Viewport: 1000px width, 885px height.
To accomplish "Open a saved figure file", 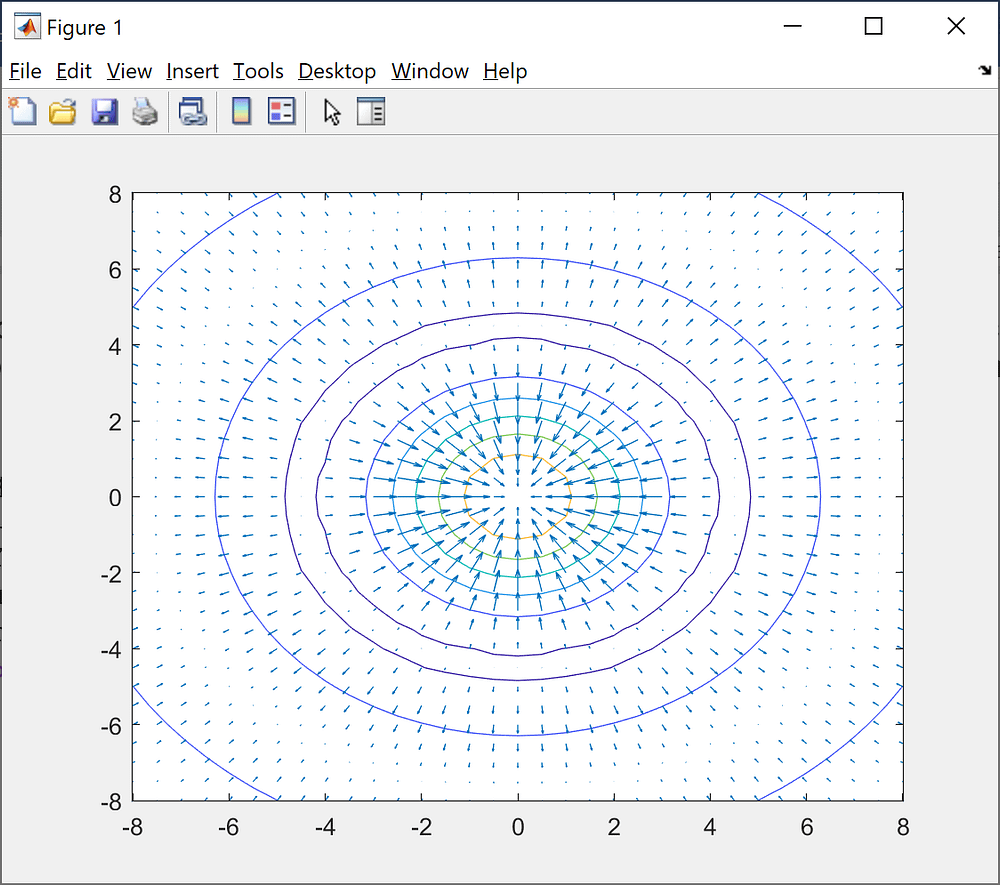I will point(63,111).
